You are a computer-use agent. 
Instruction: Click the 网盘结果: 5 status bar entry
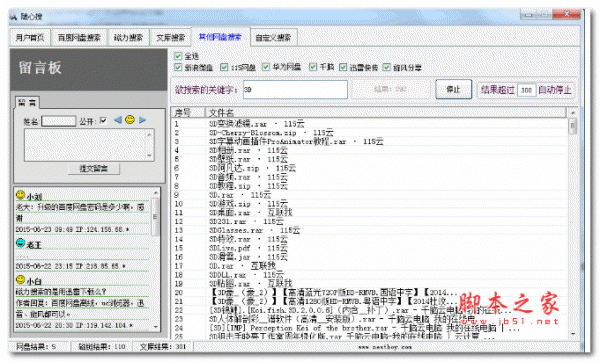click(36, 347)
